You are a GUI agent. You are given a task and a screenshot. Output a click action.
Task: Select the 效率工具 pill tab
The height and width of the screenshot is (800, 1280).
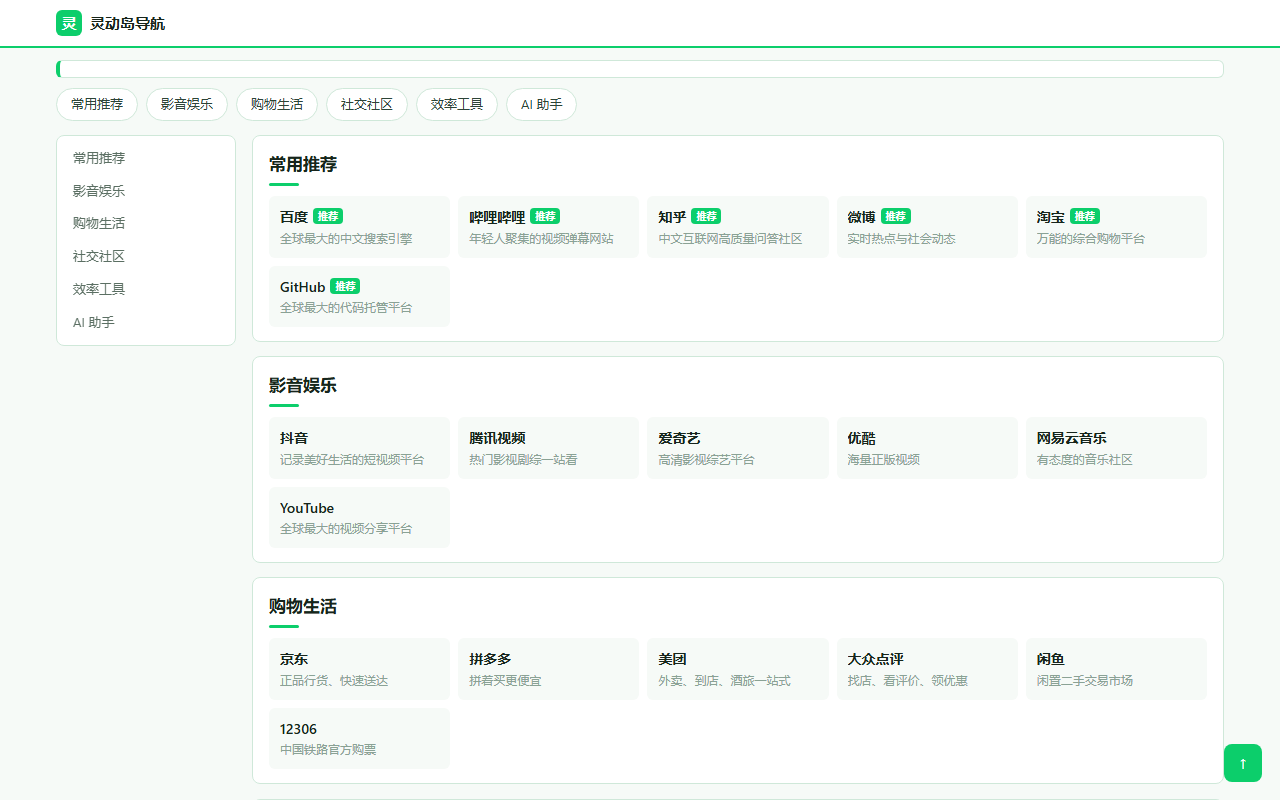pyautogui.click(x=457, y=104)
